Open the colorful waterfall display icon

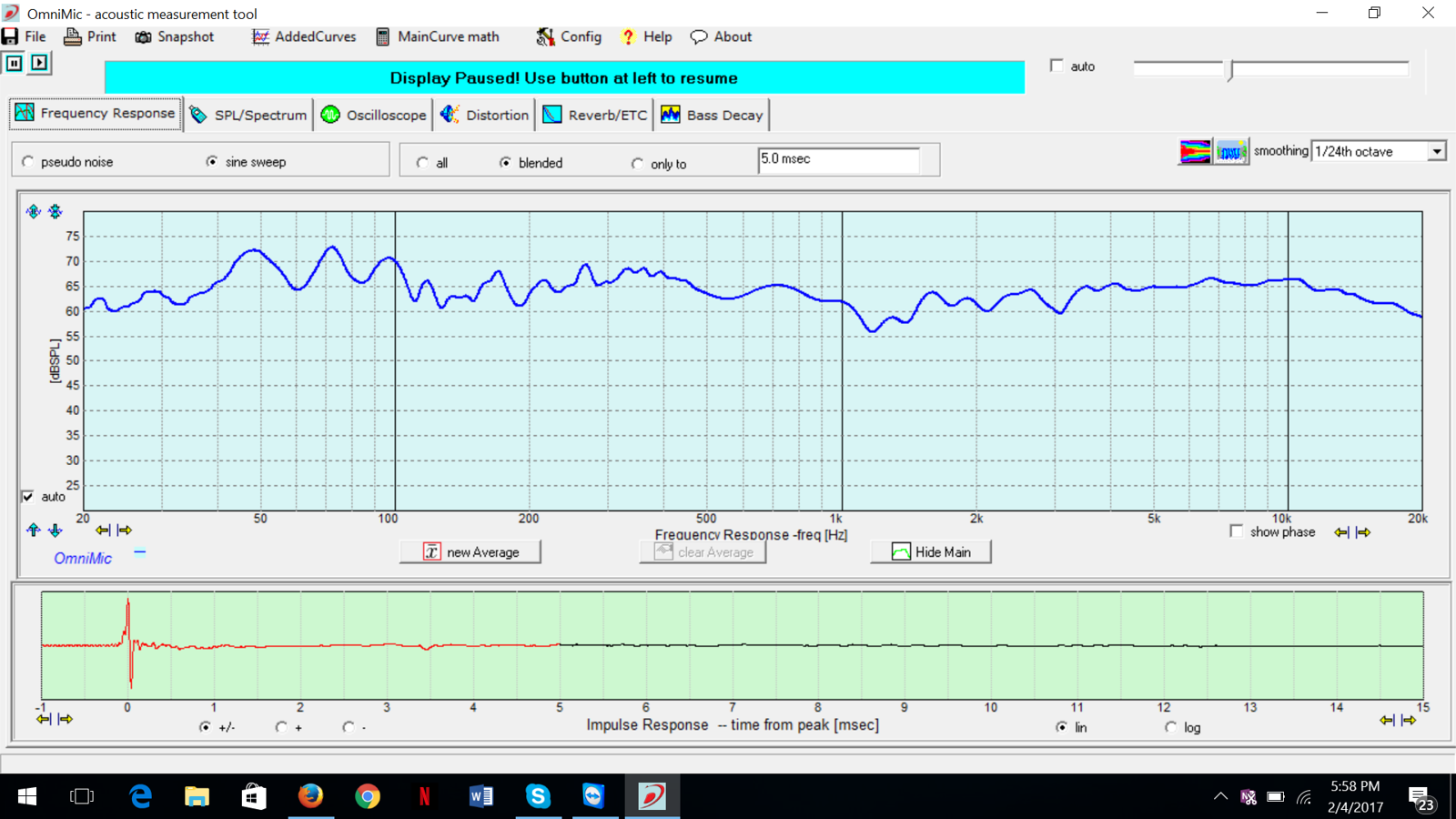pyautogui.click(x=1195, y=151)
